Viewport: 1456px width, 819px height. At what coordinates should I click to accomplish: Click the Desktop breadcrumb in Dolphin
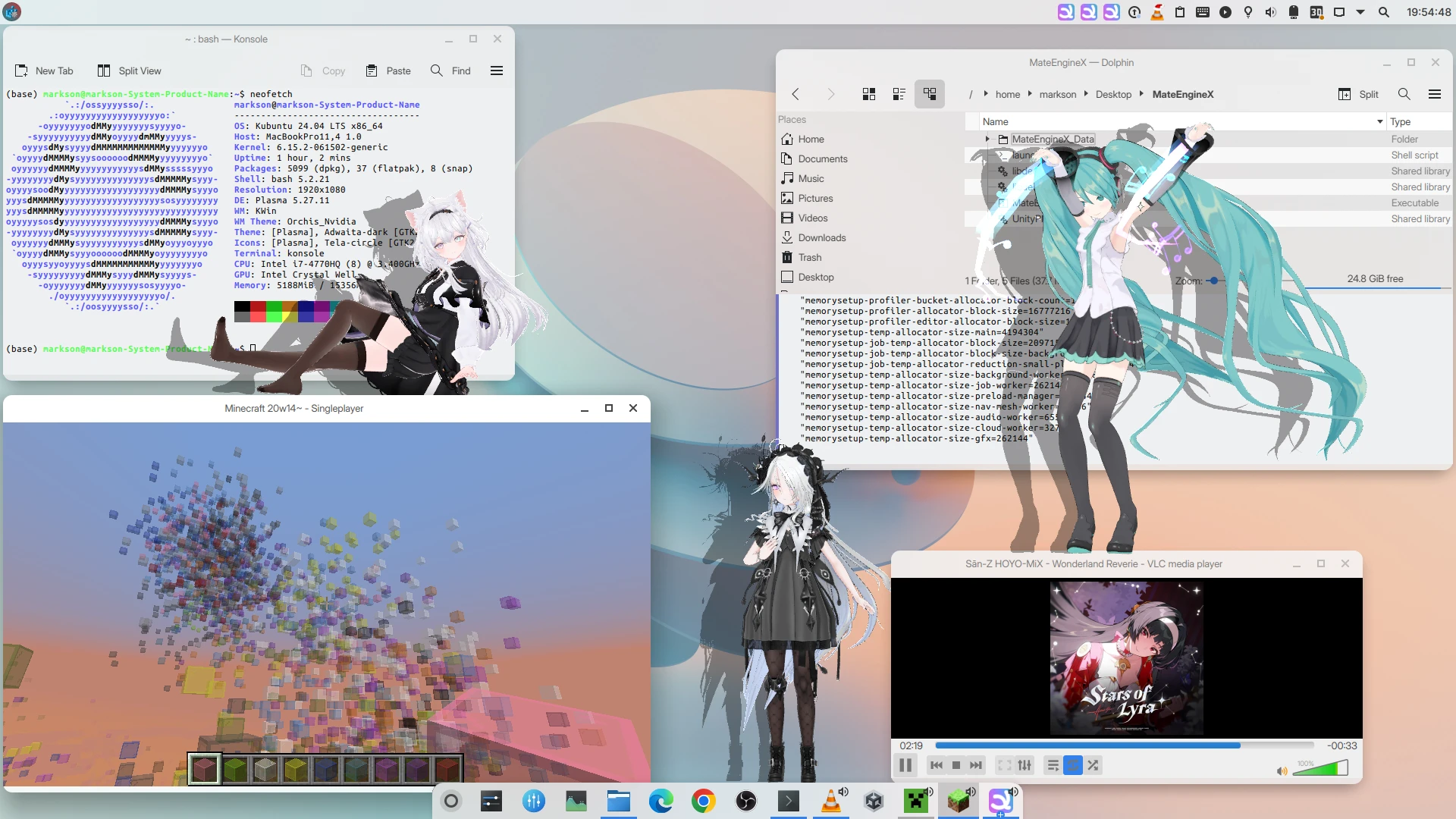click(1113, 94)
